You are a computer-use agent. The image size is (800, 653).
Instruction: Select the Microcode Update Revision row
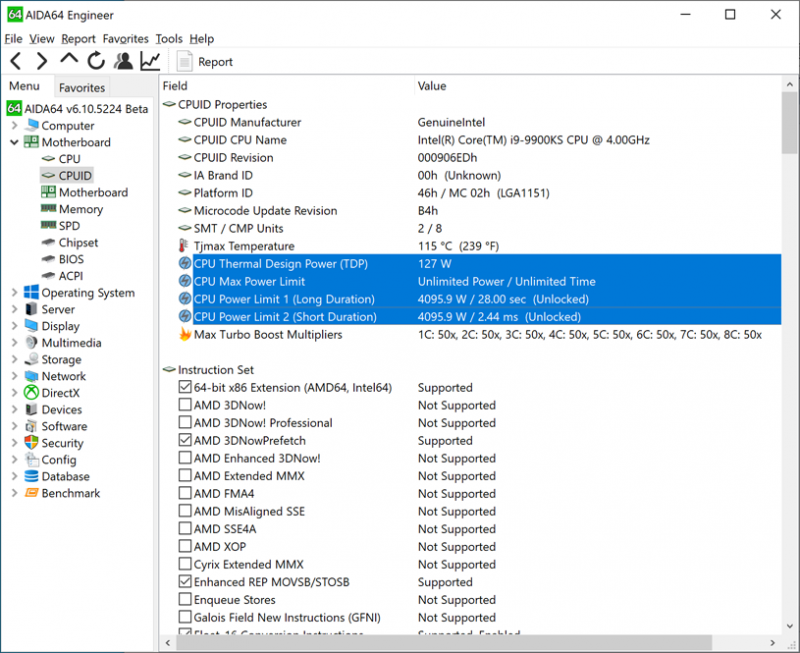(478, 211)
